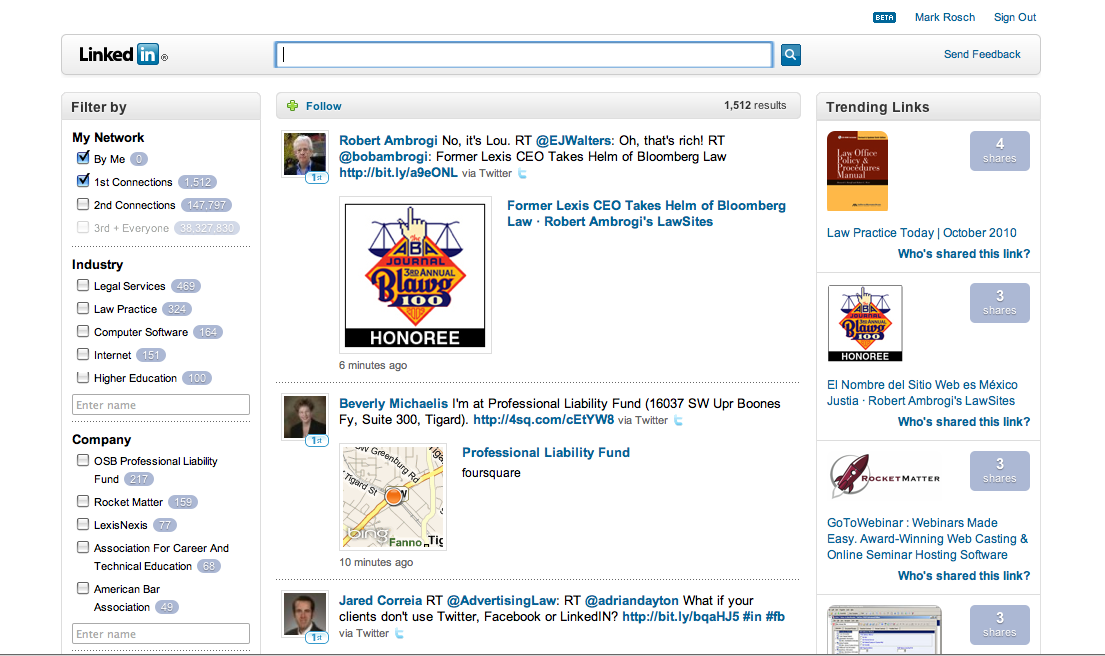
Task: Click the BETA badge icon
Action: (x=884, y=18)
